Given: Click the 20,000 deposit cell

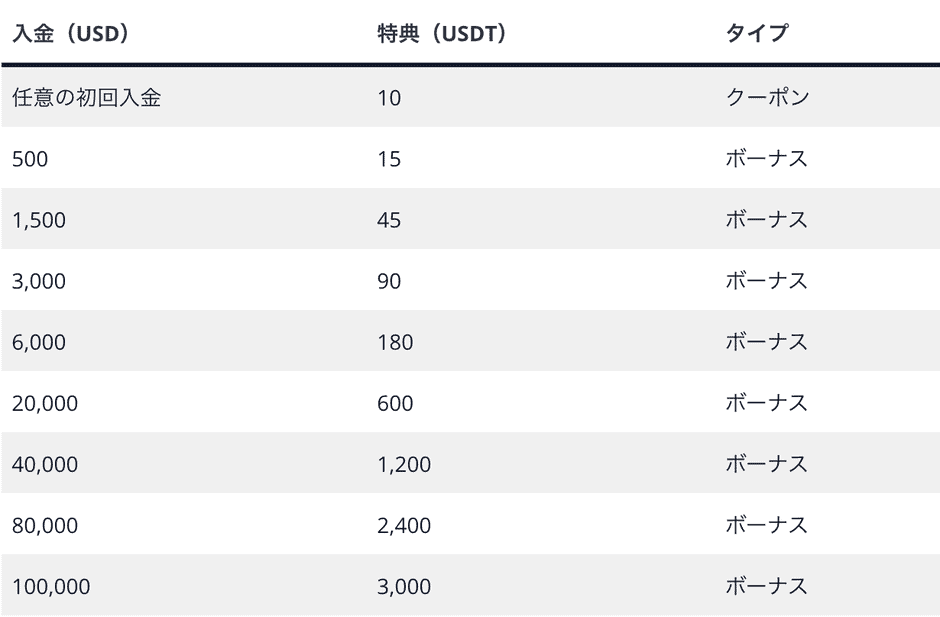Looking at the screenshot, I should pyautogui.click(x=45, y=404).
